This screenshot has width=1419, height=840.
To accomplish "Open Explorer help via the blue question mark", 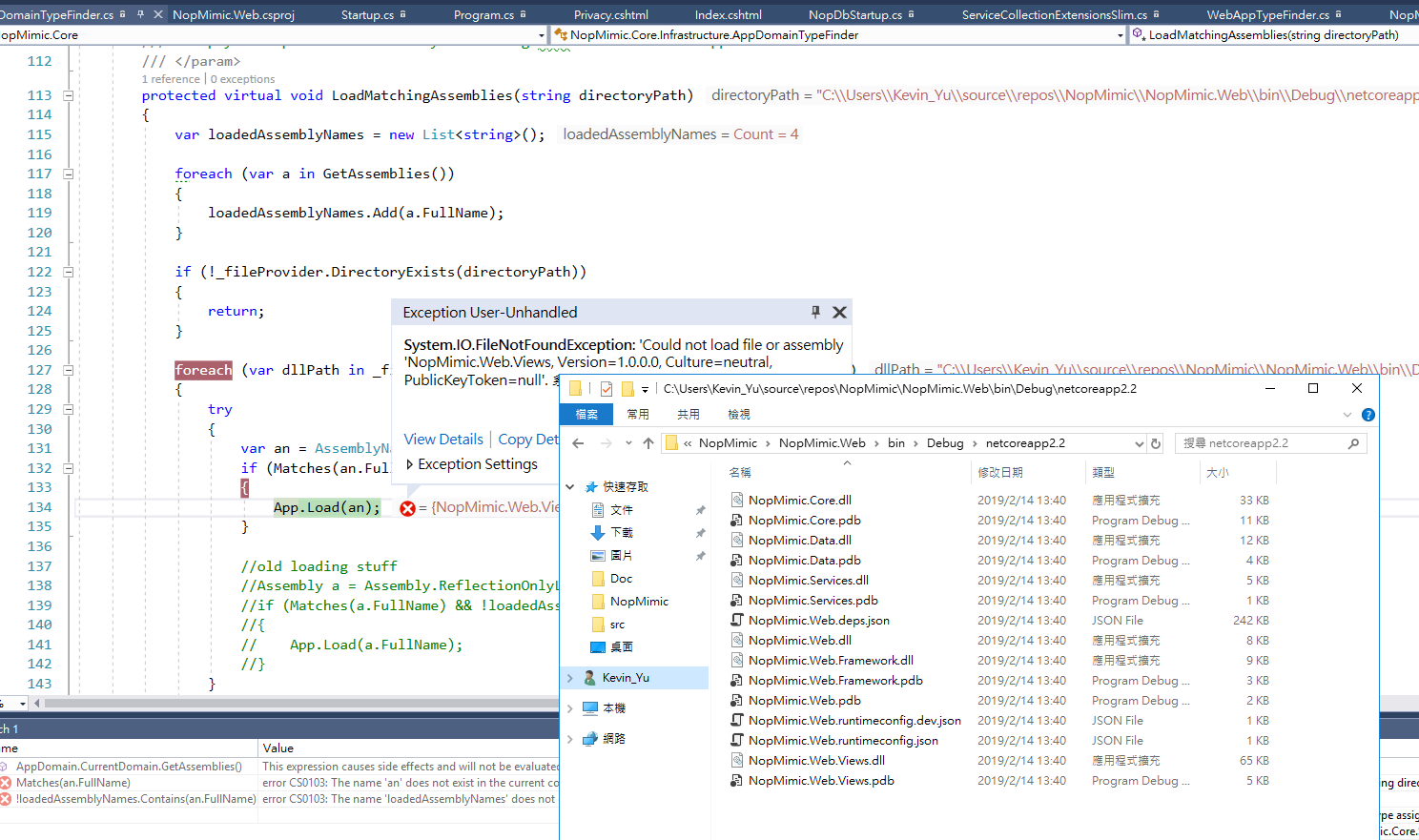I will point(1368,414).
